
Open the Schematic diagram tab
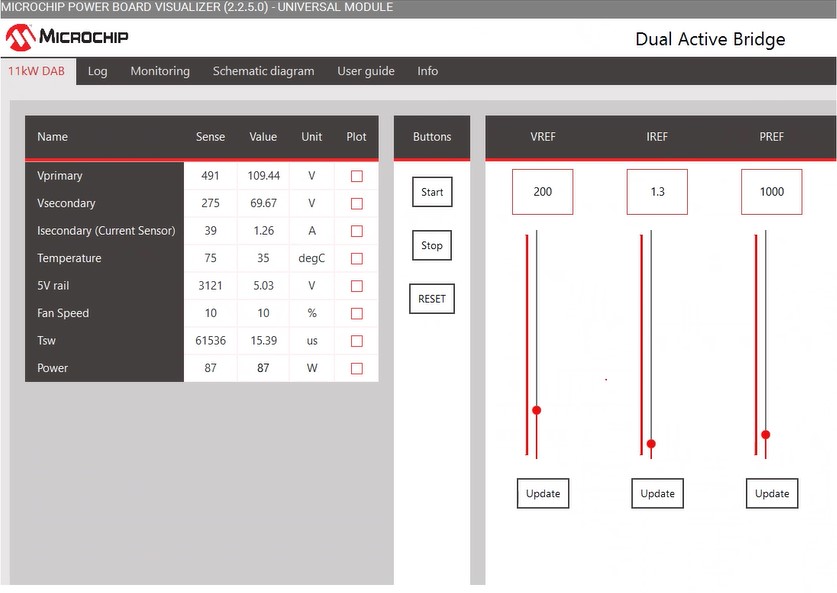[264, 71]
